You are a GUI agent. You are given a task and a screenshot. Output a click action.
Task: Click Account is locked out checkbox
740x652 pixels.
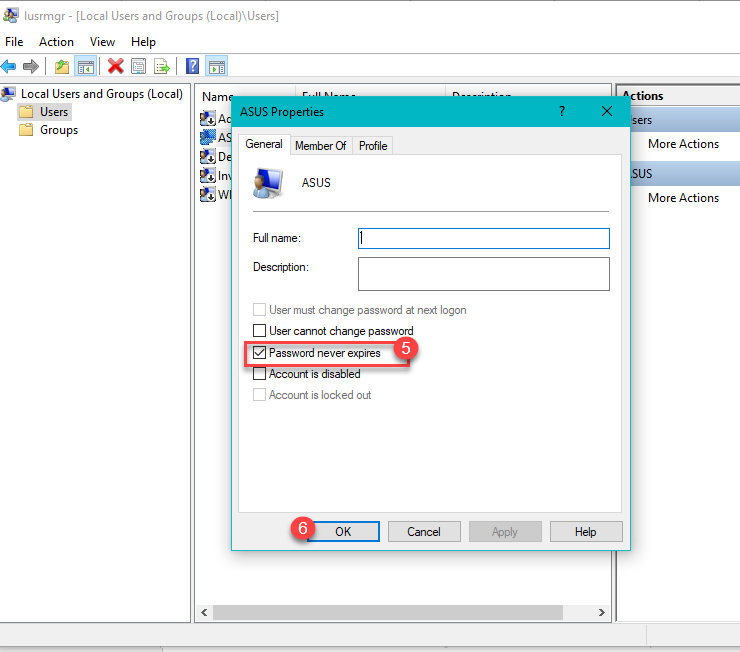[259, 394]
